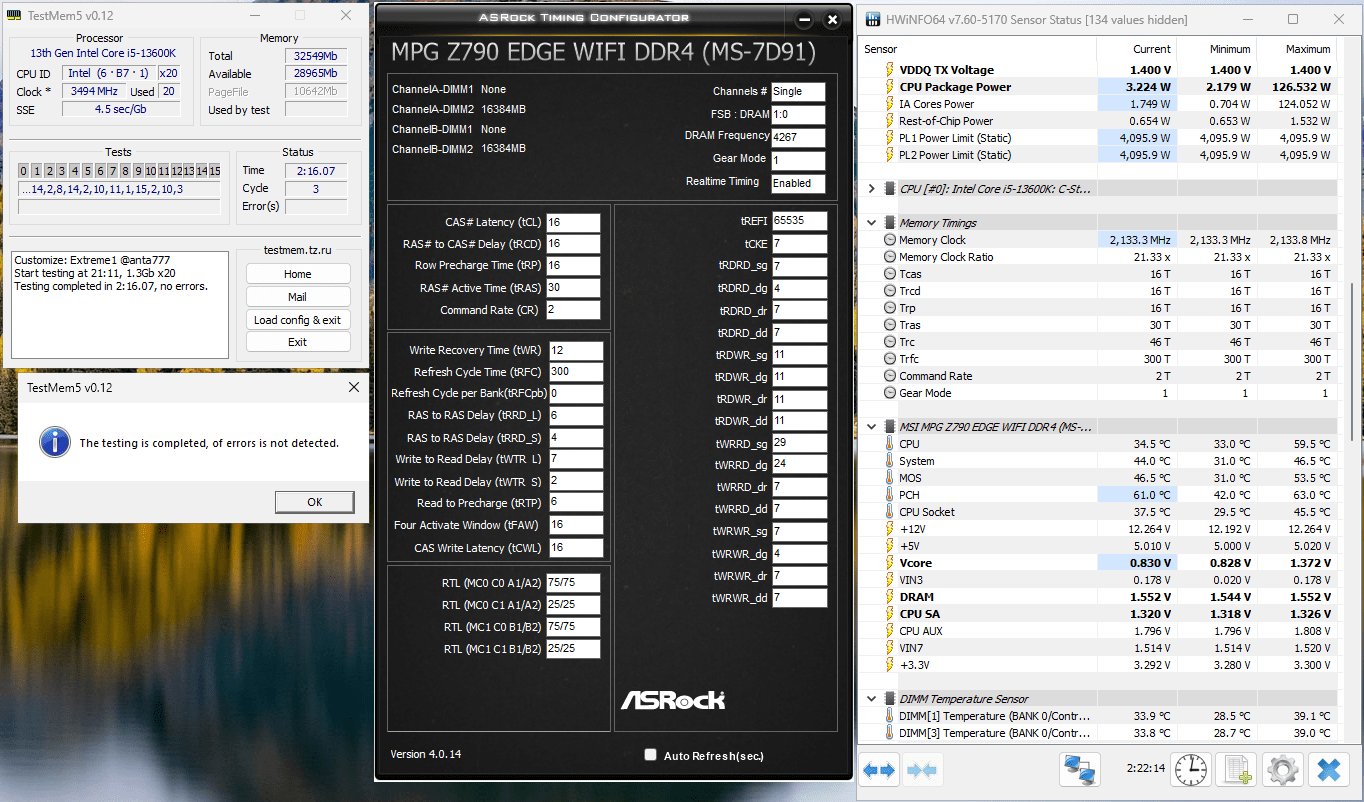Click +12V lightning bolt icon
Screen dimensions: 1364x802
click(x=890, y=529)
